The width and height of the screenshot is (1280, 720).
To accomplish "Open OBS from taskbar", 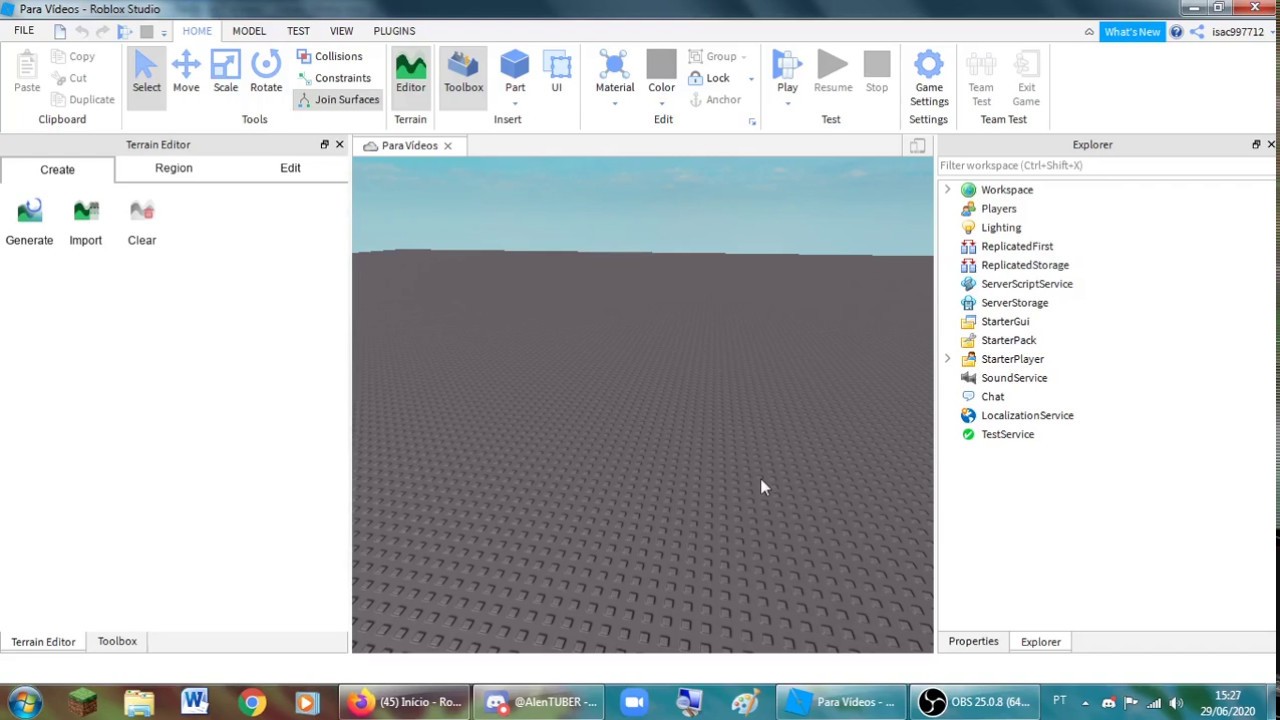I will (x=976, y=702).
